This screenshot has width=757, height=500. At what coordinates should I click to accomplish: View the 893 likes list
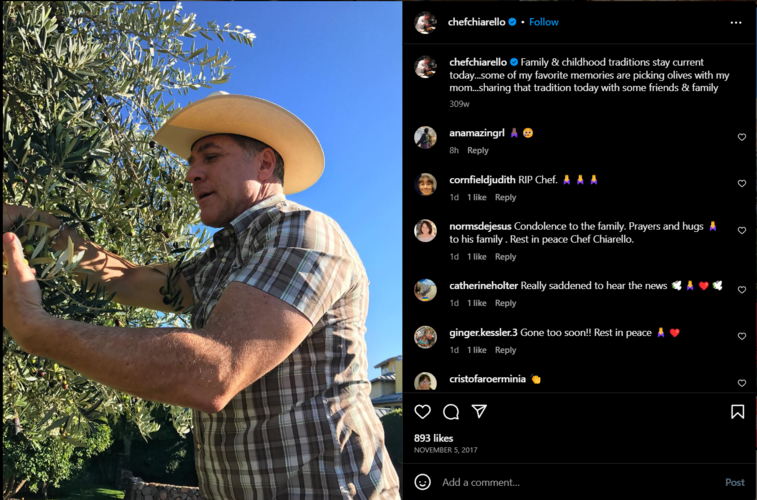[434, 438]
